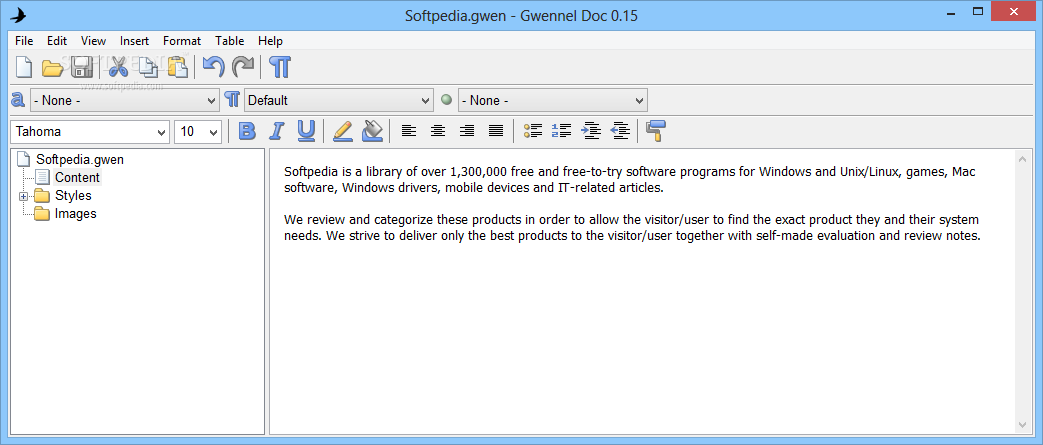The width and height of the screenshot is (1043, 445).
Task: Cut selection with the scissors icon
Action: pyautogui.click(x=118, y=67)
